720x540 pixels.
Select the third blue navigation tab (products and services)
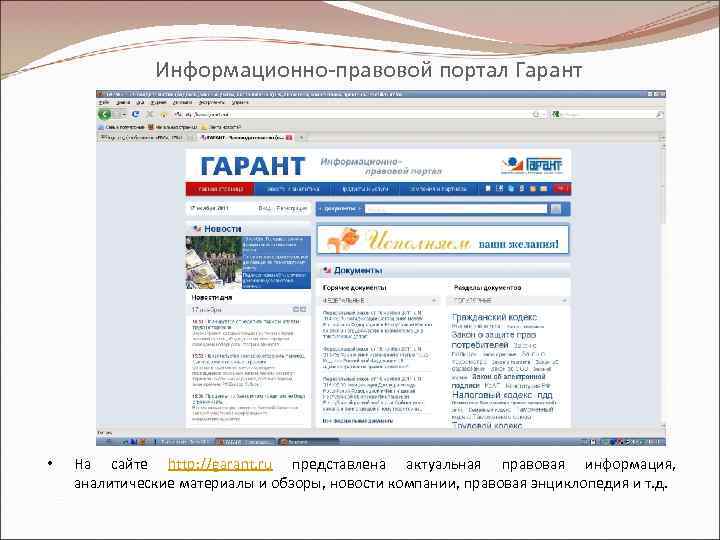[365, 189]
